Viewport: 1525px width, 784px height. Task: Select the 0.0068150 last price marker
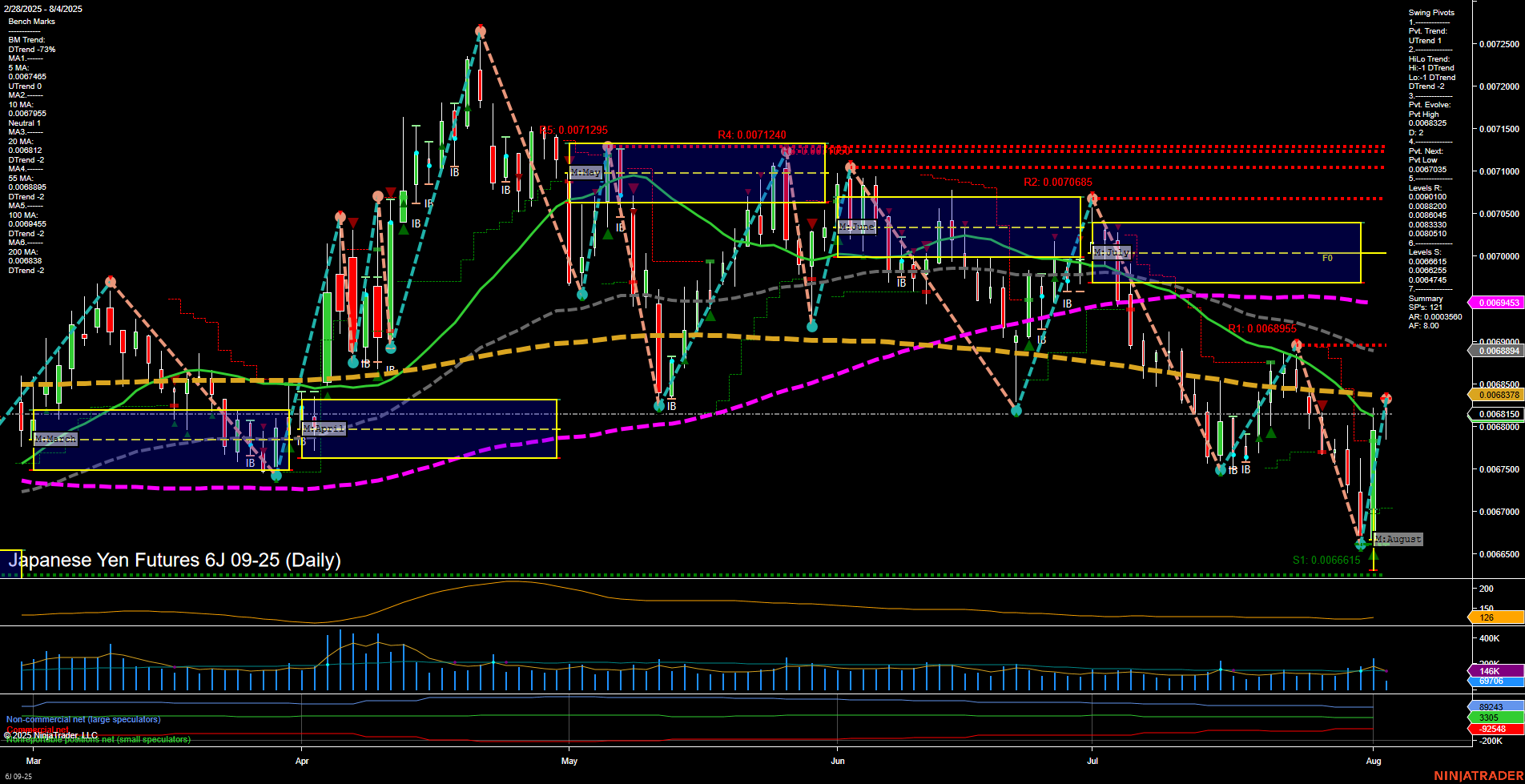pos(1496,414)
